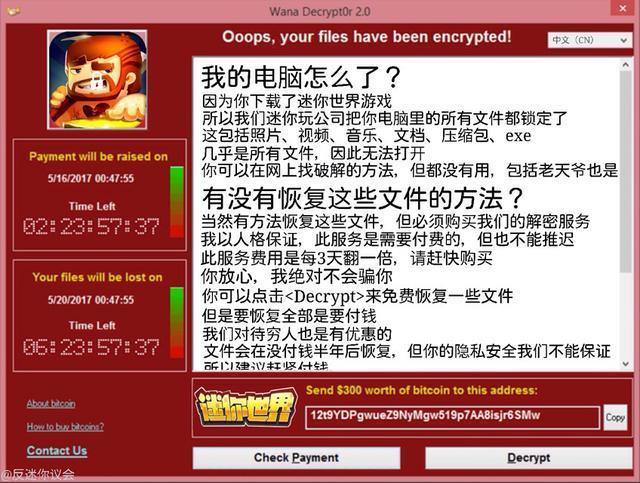The width and height of the screenshot is (640, 483).
Task: Click the files lost countdown progress bar
Action: coord(176,323)
